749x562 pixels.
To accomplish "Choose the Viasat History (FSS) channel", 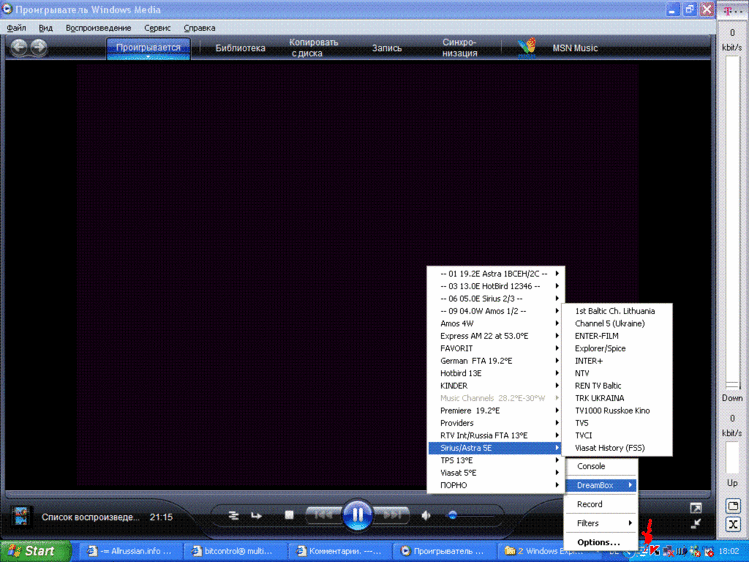I will tap(617, 447).
